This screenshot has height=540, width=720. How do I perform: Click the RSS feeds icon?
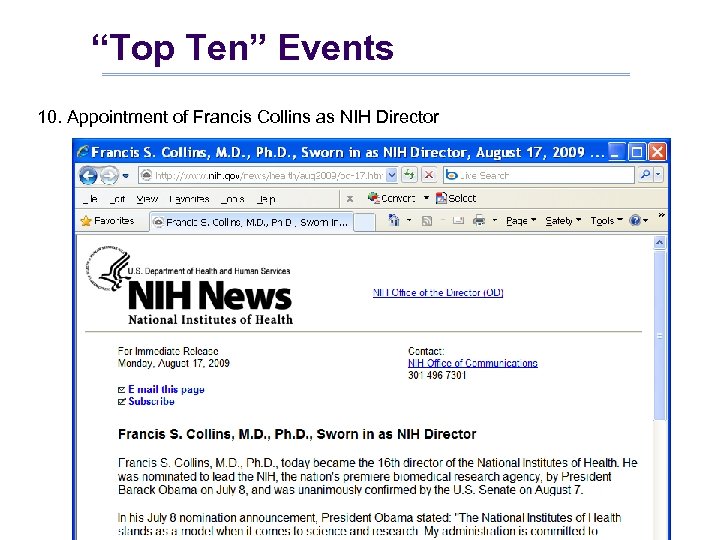coord(427,221)
